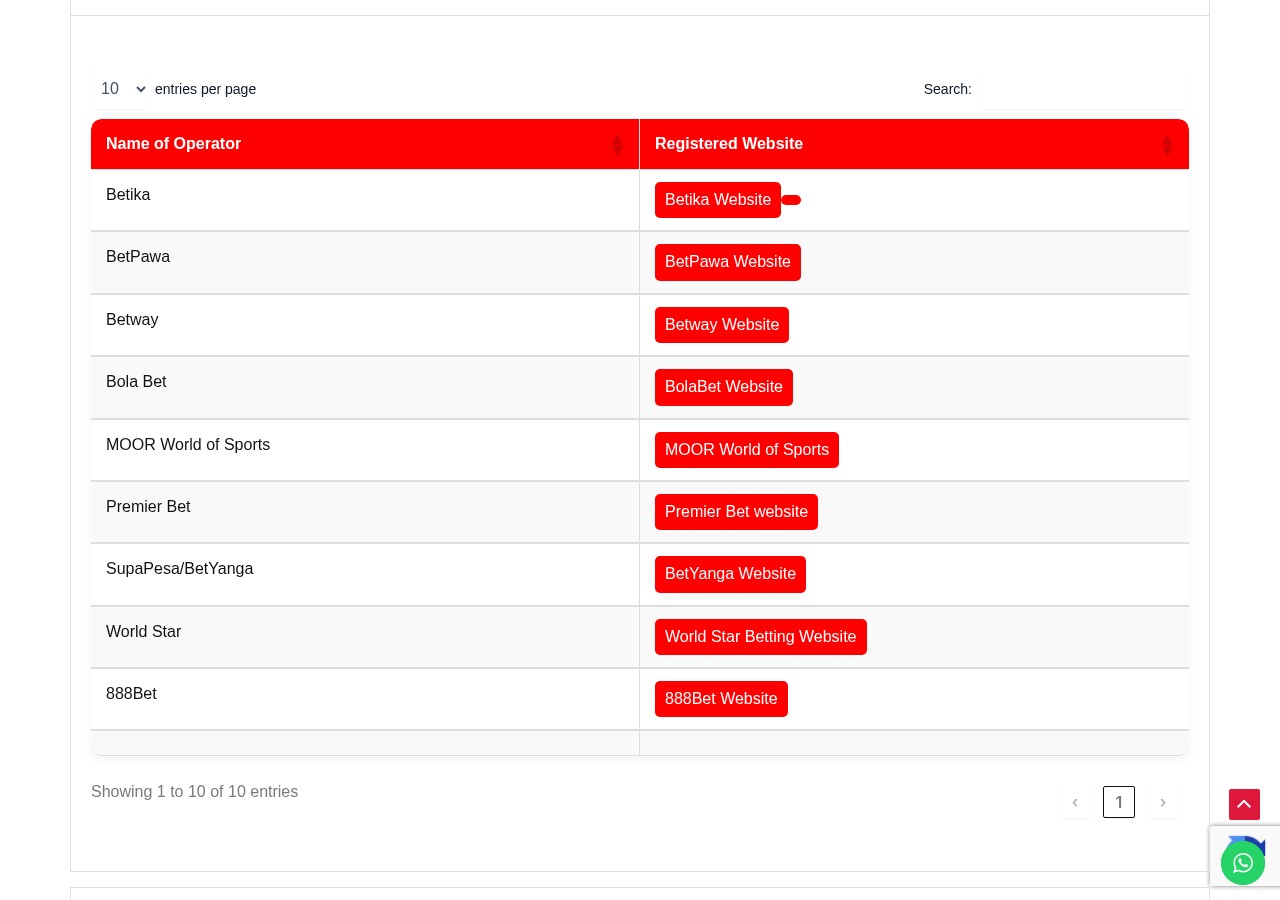This screenshot has height=900, width=1280.
Task: Open the BolaBet Website link
Action: (x=724, y=387)
